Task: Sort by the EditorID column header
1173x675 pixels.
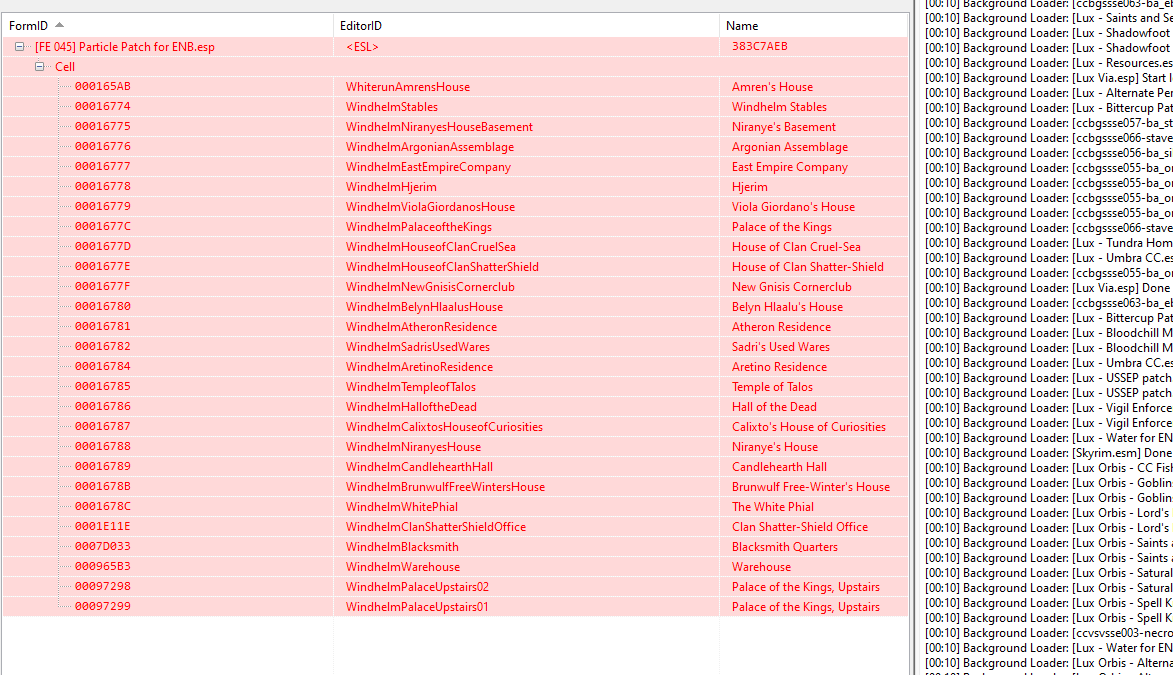Action: click(526, 25)
